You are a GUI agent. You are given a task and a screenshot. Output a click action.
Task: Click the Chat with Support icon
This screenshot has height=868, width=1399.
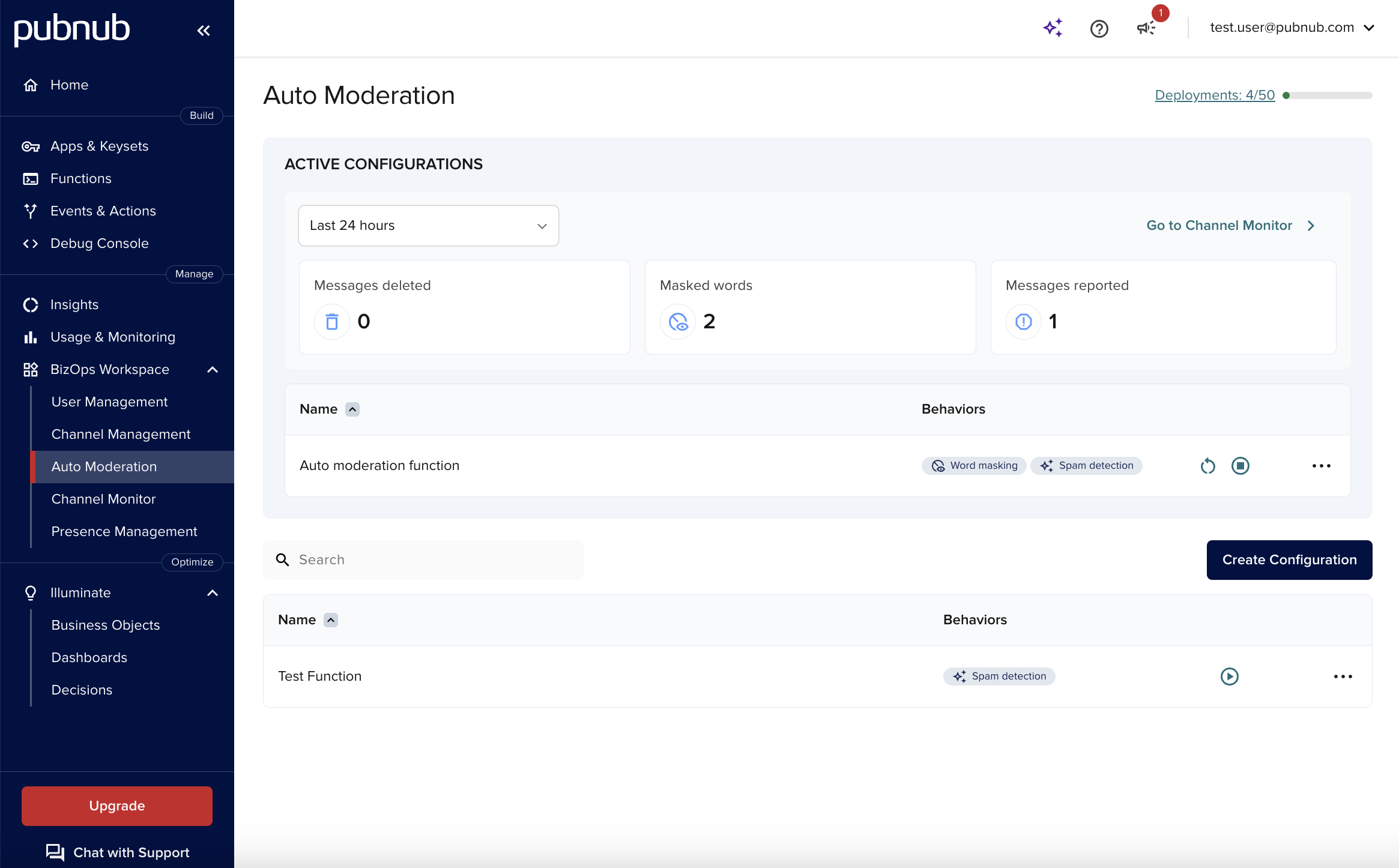[x=55, y=852]
